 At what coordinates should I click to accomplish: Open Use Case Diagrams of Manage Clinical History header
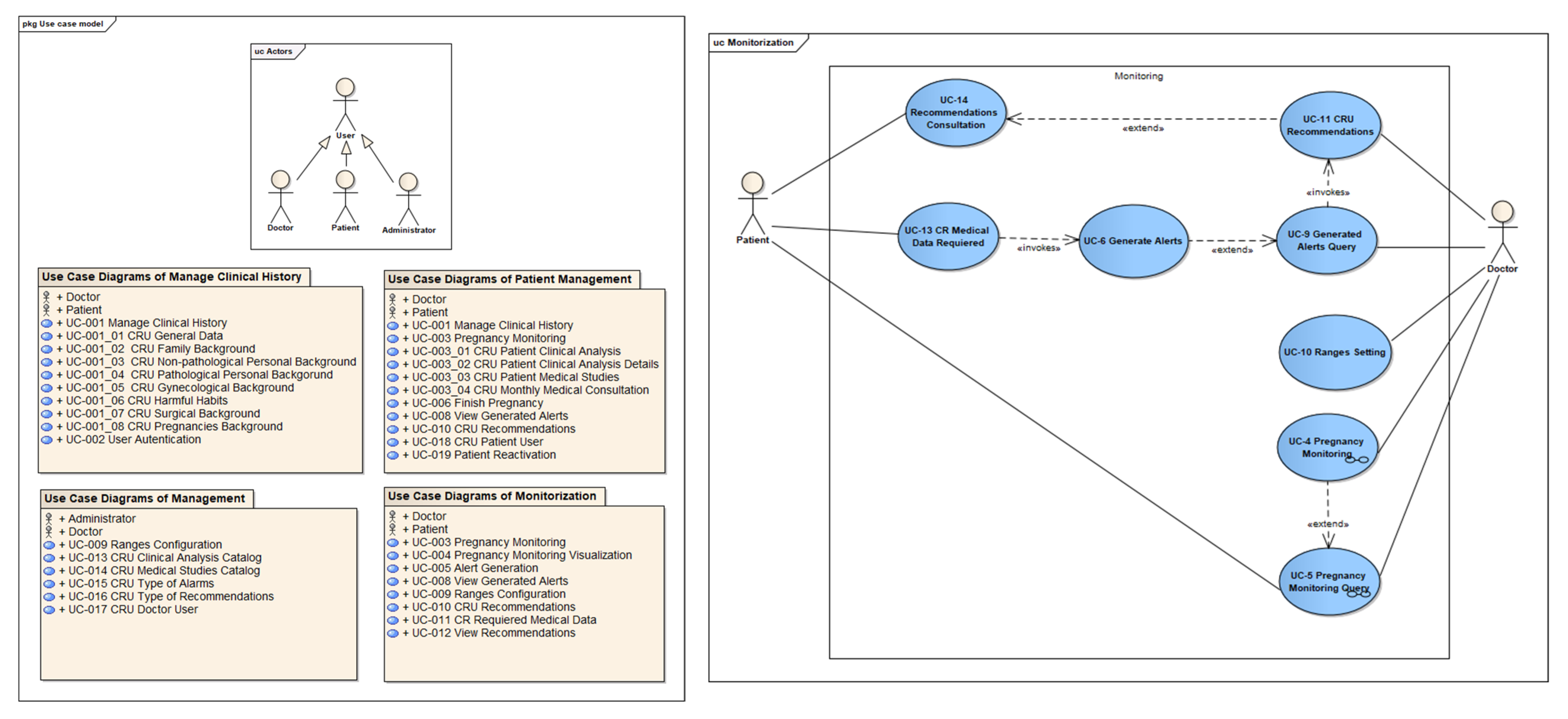172,277
